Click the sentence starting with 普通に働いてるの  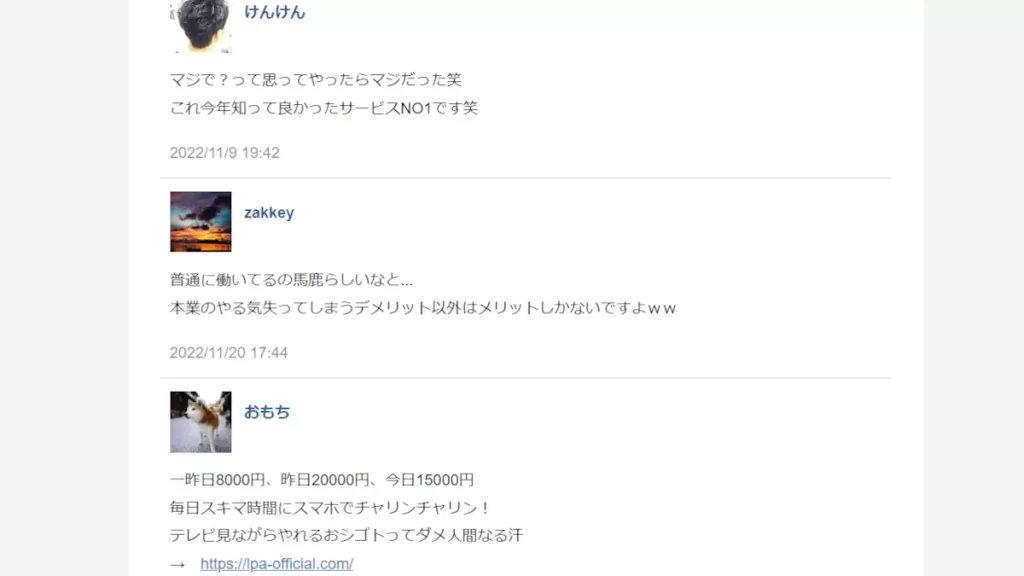[x=291, y=280]
